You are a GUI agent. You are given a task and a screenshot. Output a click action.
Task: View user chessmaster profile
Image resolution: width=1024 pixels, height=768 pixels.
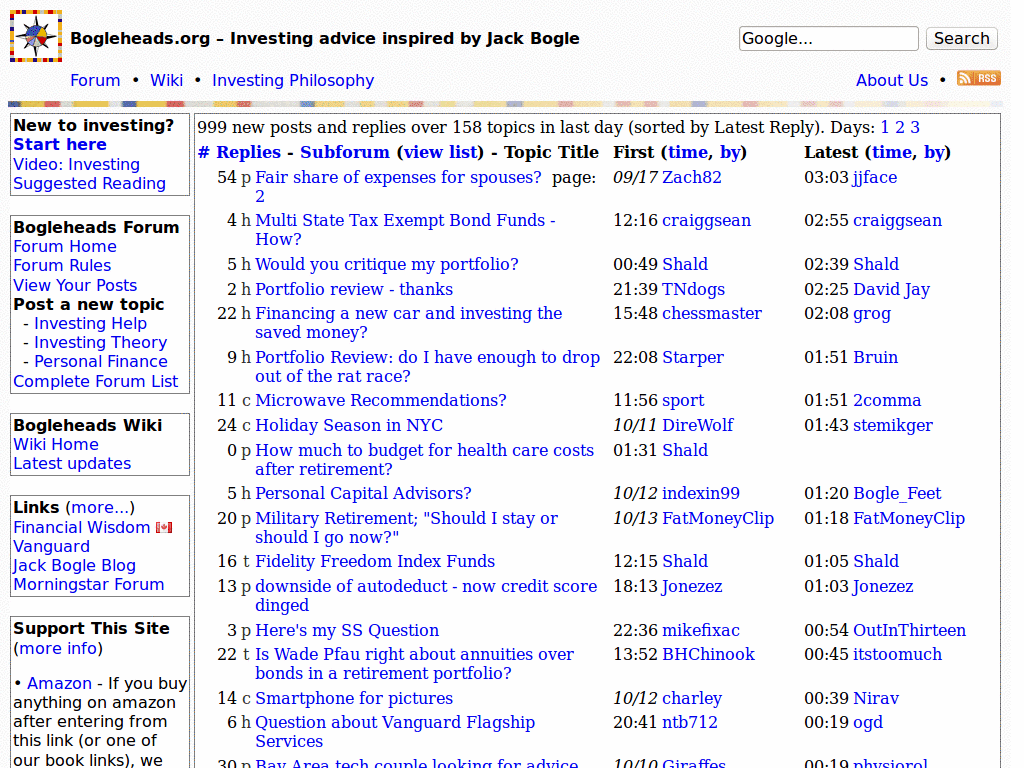click(x=712, y=313)
